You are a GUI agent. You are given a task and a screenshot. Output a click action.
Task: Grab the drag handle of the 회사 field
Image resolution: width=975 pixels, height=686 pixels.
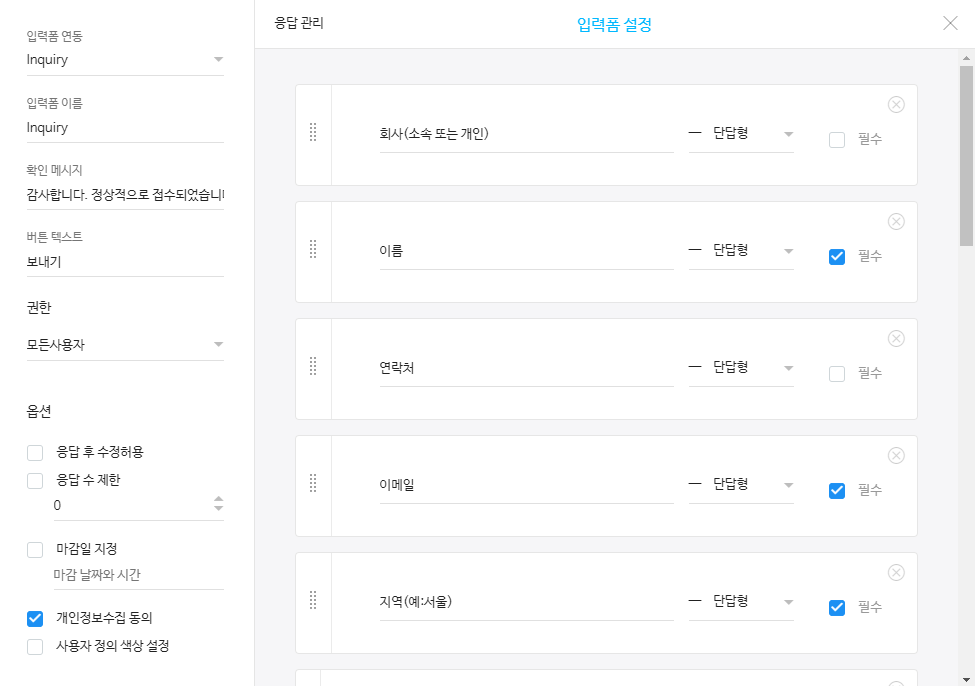click(x=313, y=132)
